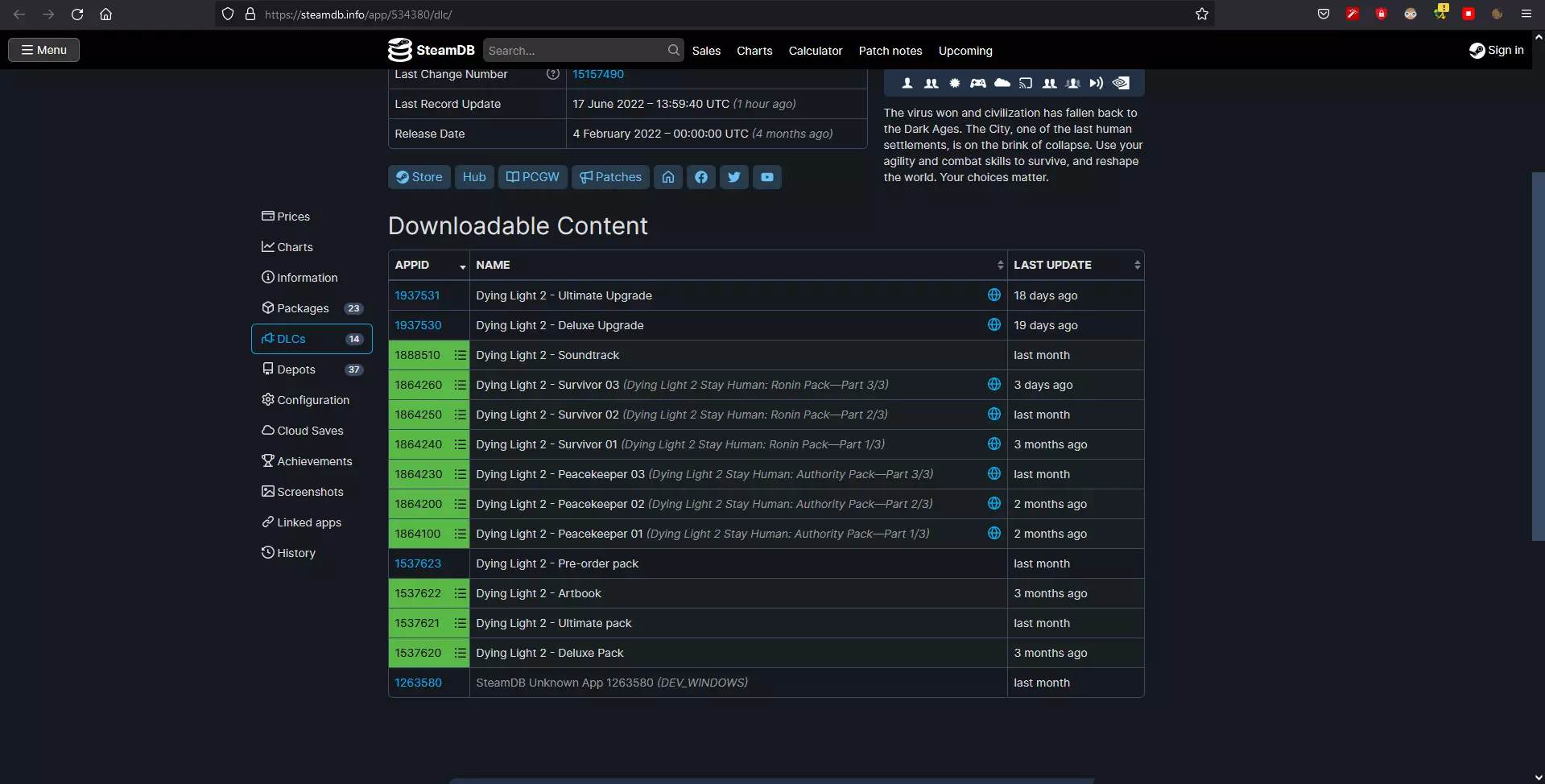
Task: Click the cookie extension icon
Action: click(1497, 14)
